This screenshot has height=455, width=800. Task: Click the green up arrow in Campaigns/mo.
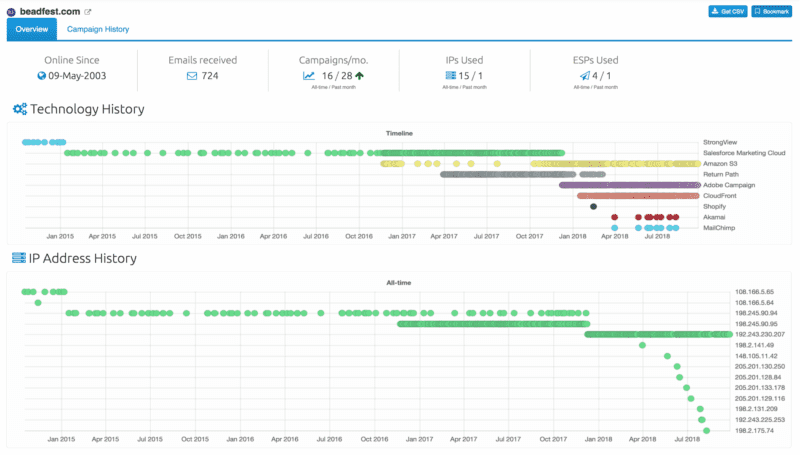coord(359,75)
